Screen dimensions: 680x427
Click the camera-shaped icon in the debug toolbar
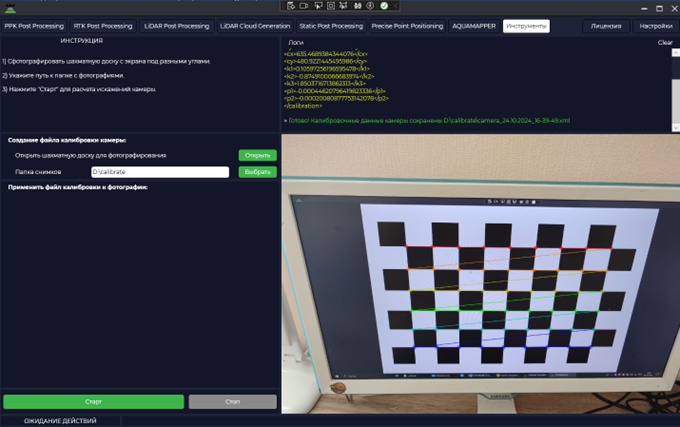[304, 5]
